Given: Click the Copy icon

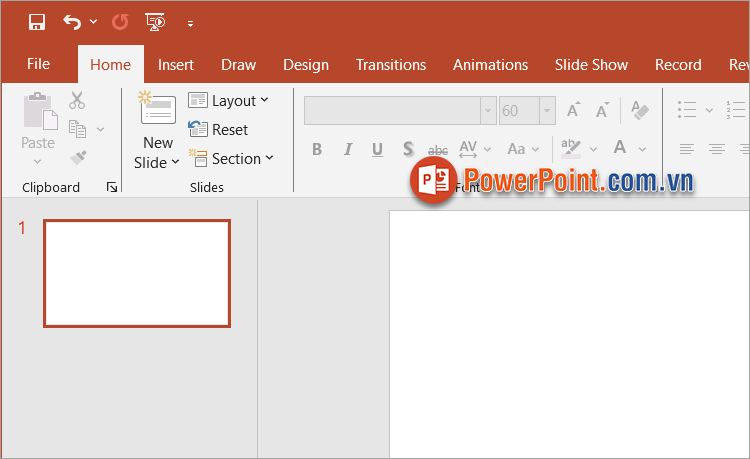Looking at the screenshot, I should pos(77,129).
